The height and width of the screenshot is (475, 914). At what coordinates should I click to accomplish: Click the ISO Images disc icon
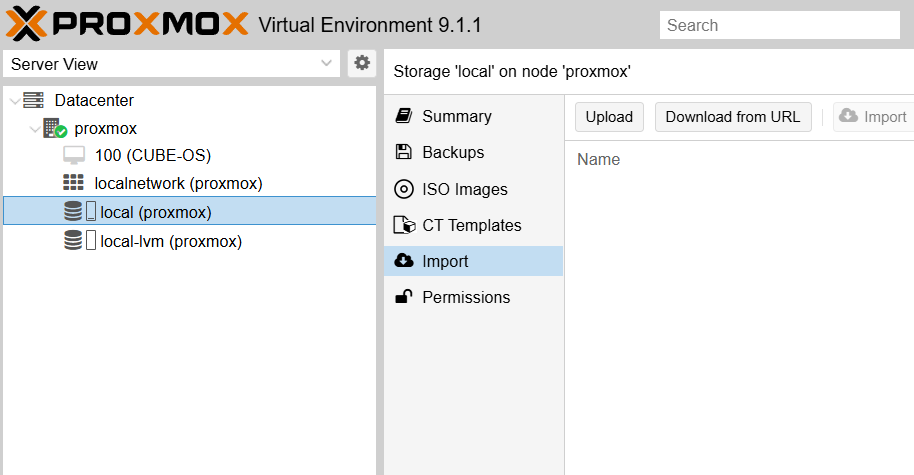pyautogui.click(x=404, y=189)
